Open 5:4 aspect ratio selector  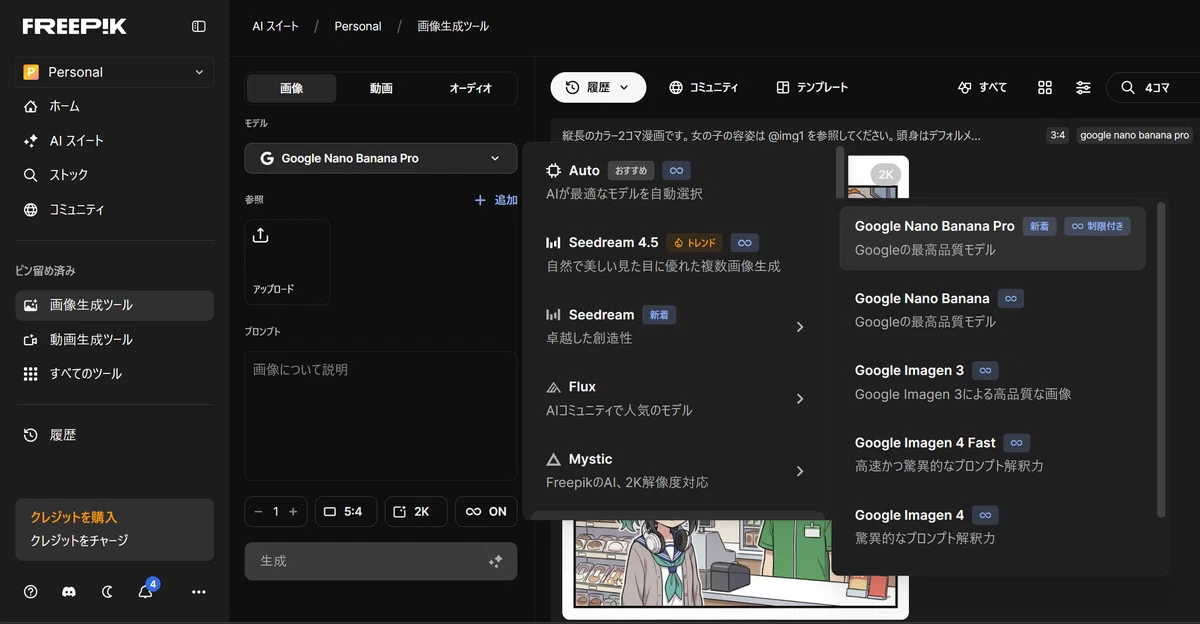pyautogui.click(x=345, y=511)
